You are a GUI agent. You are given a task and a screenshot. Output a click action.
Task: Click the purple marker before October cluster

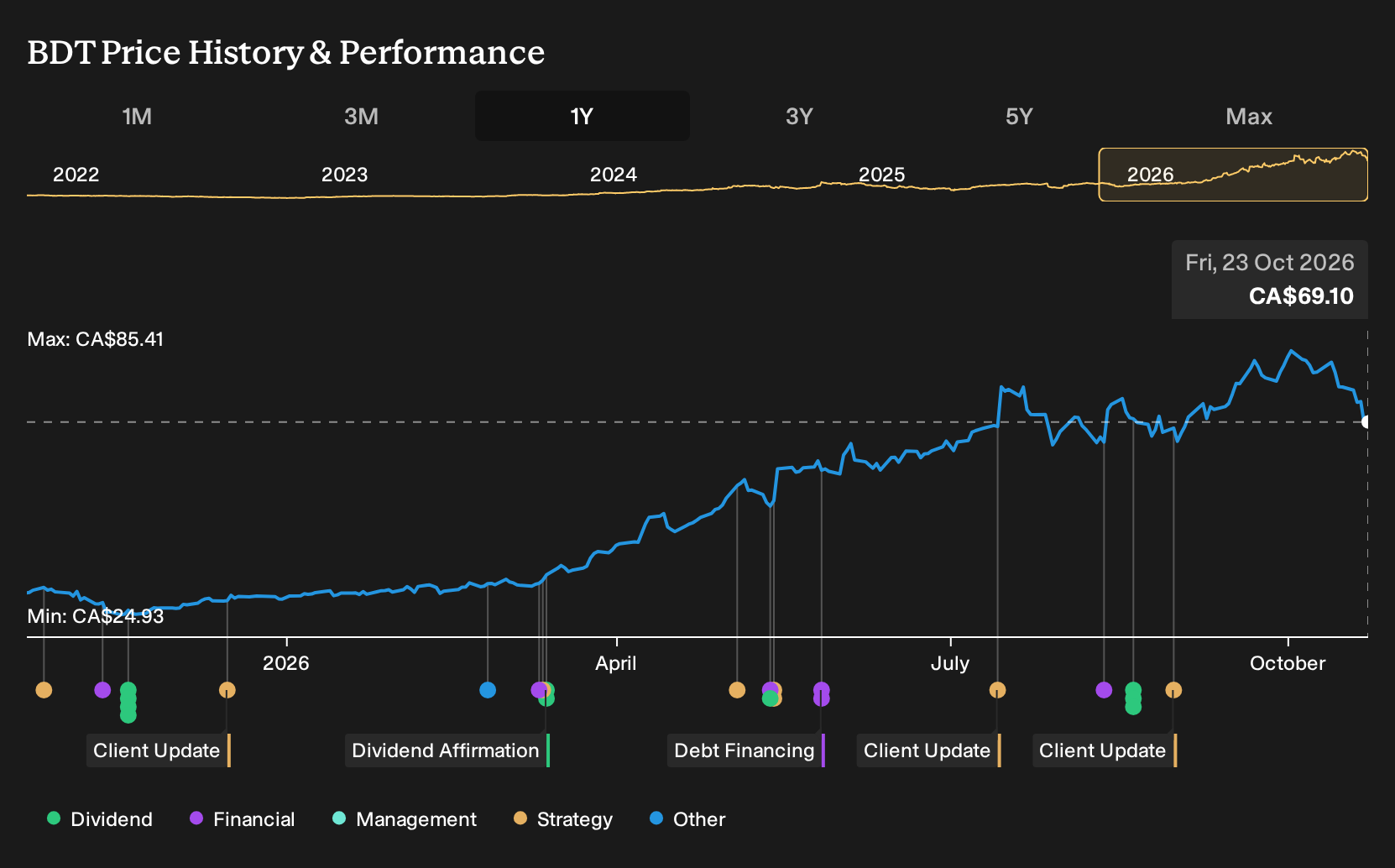pos(1104,690)
